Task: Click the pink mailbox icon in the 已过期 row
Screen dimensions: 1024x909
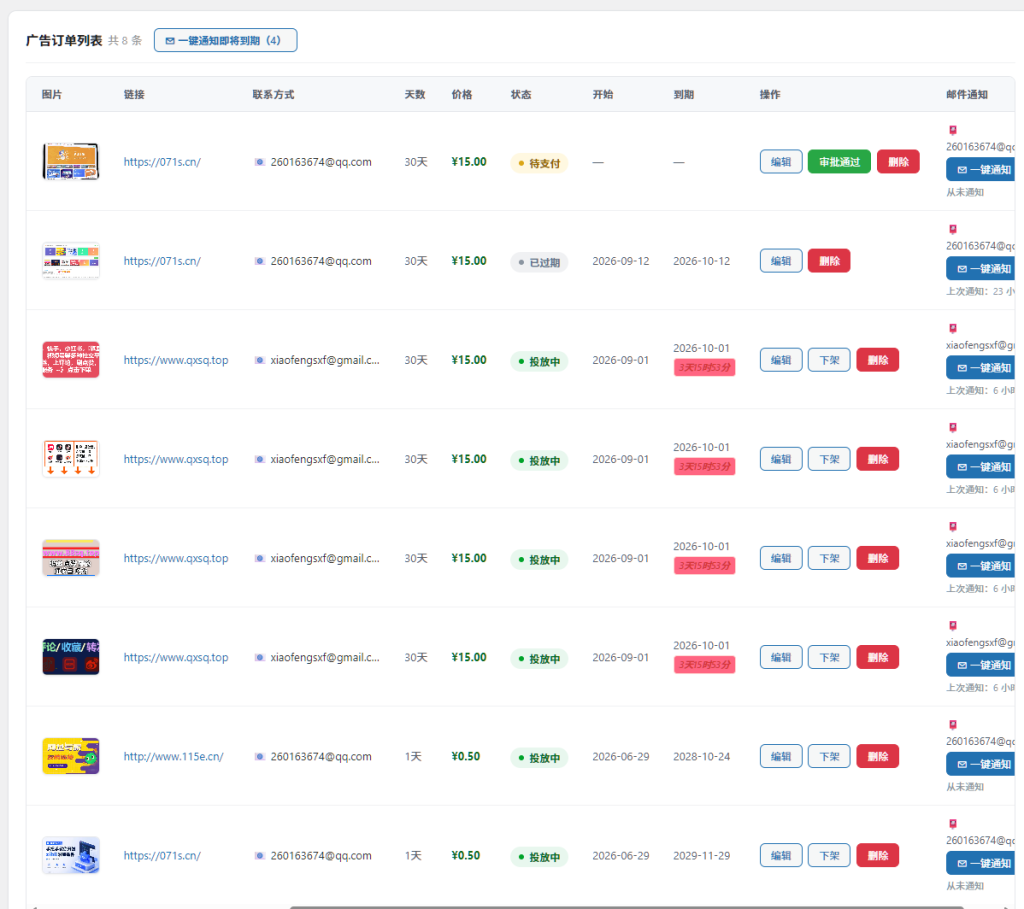Action: pos(953,229)
